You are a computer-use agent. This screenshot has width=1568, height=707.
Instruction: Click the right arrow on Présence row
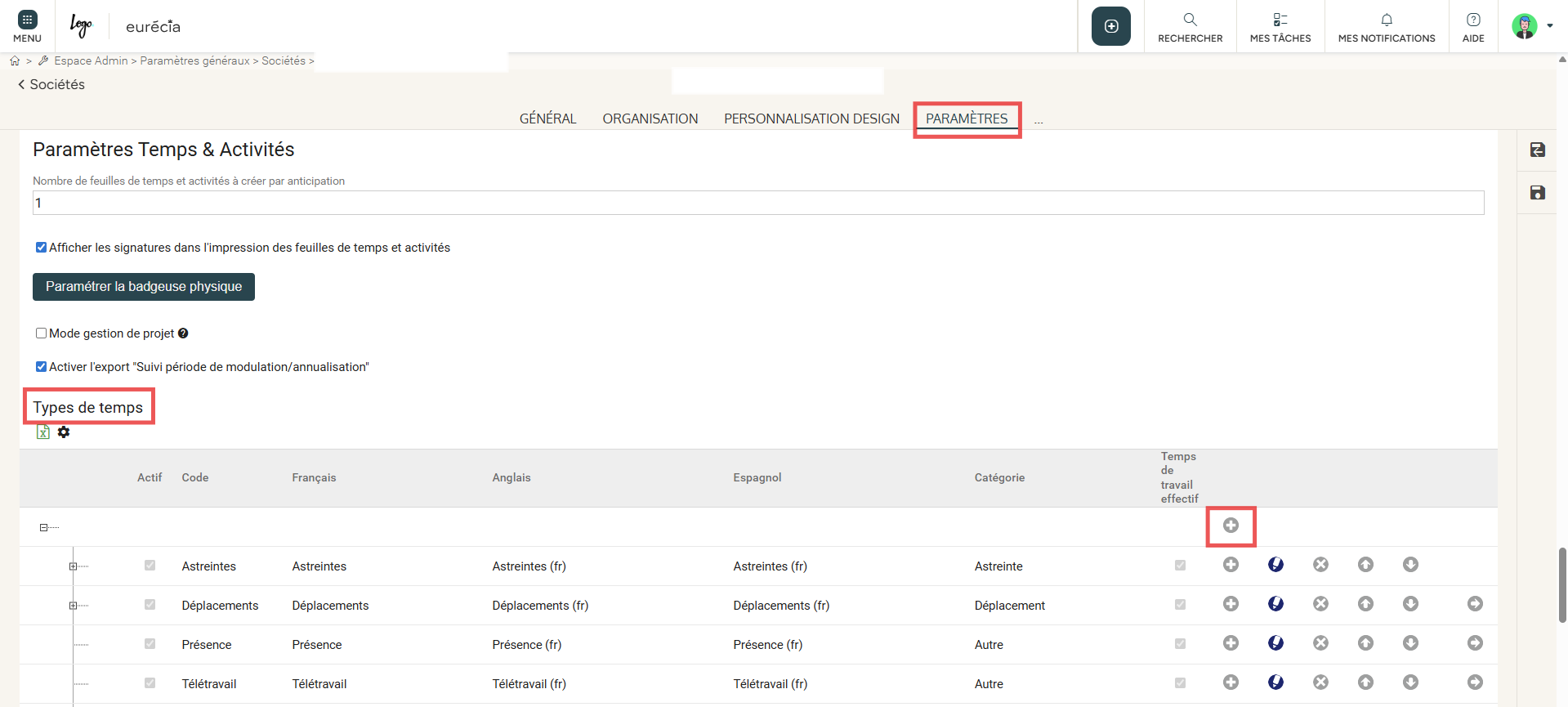[x=1475, y=643]
